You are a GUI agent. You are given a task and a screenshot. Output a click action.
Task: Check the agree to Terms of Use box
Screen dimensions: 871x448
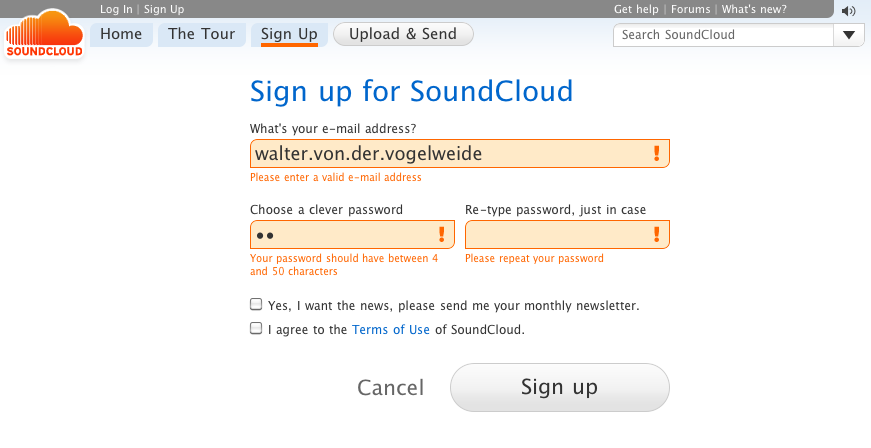tap(257, 328)
